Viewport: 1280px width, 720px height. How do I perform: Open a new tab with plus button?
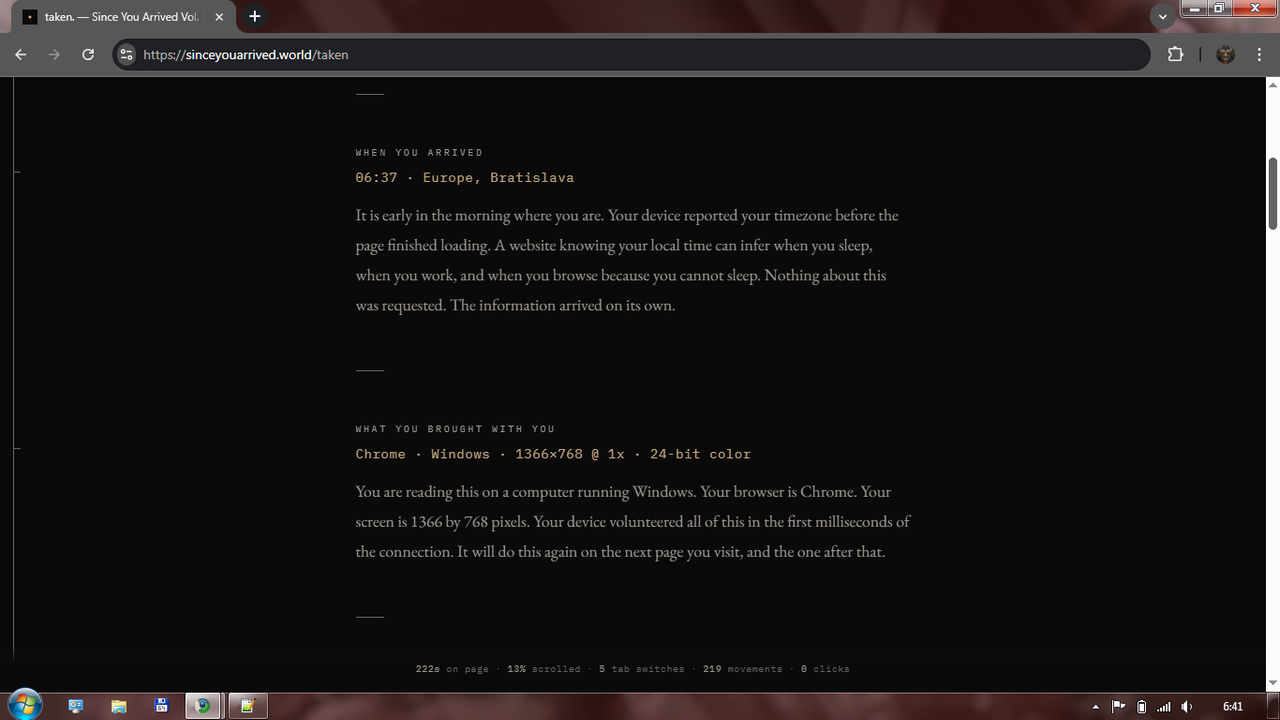tap(255, 16)
